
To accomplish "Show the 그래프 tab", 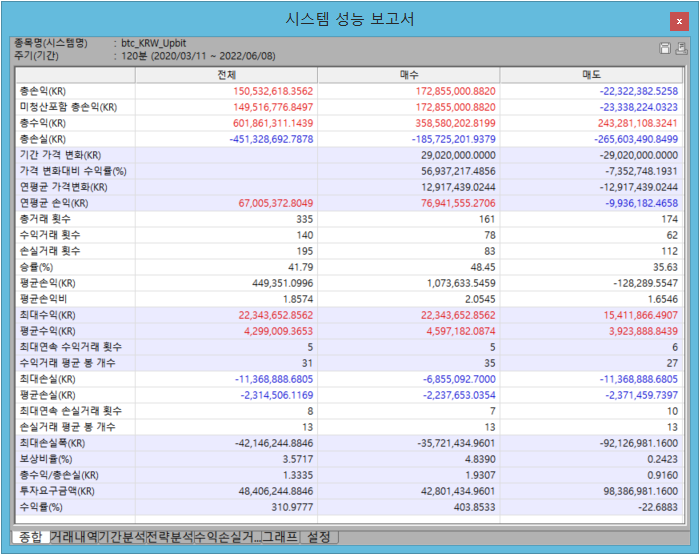I will pyautogui.click(x=279, y=537).
